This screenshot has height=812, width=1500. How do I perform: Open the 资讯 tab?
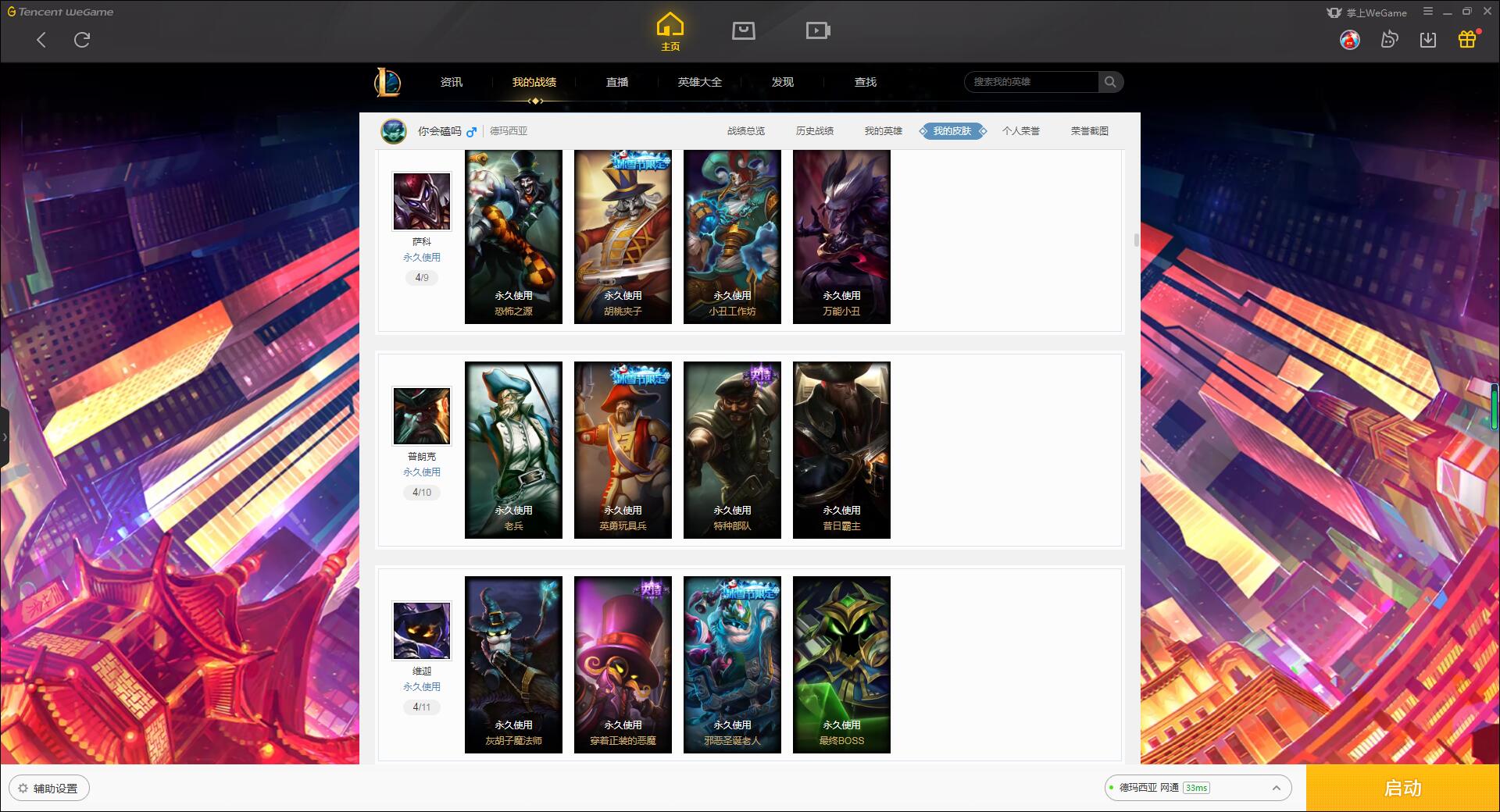tap(451, 82)
